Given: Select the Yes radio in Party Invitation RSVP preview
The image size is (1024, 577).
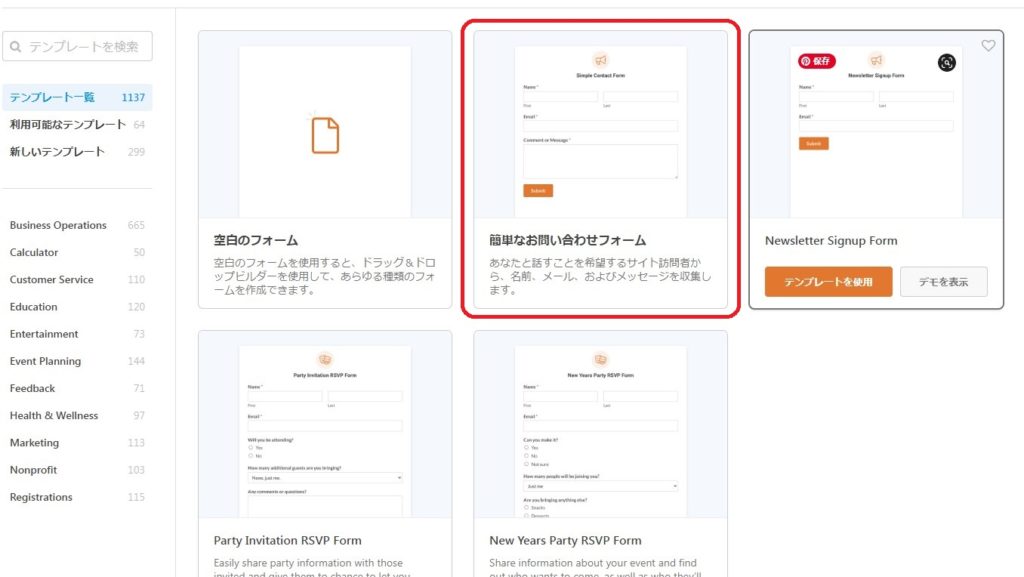Looking at the screenshot, I should tap(250, 448).
